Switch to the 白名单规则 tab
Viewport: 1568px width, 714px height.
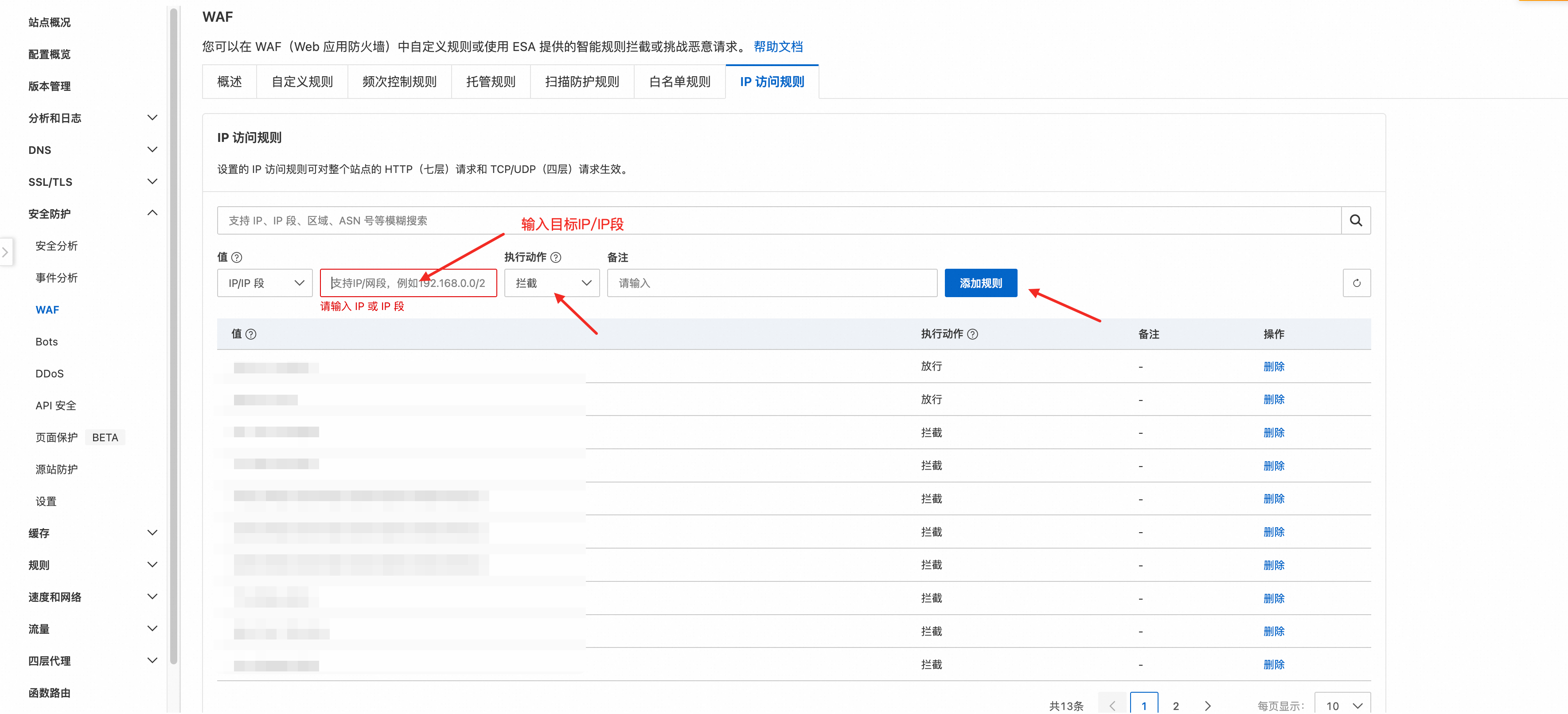click(x=679, y=82)
